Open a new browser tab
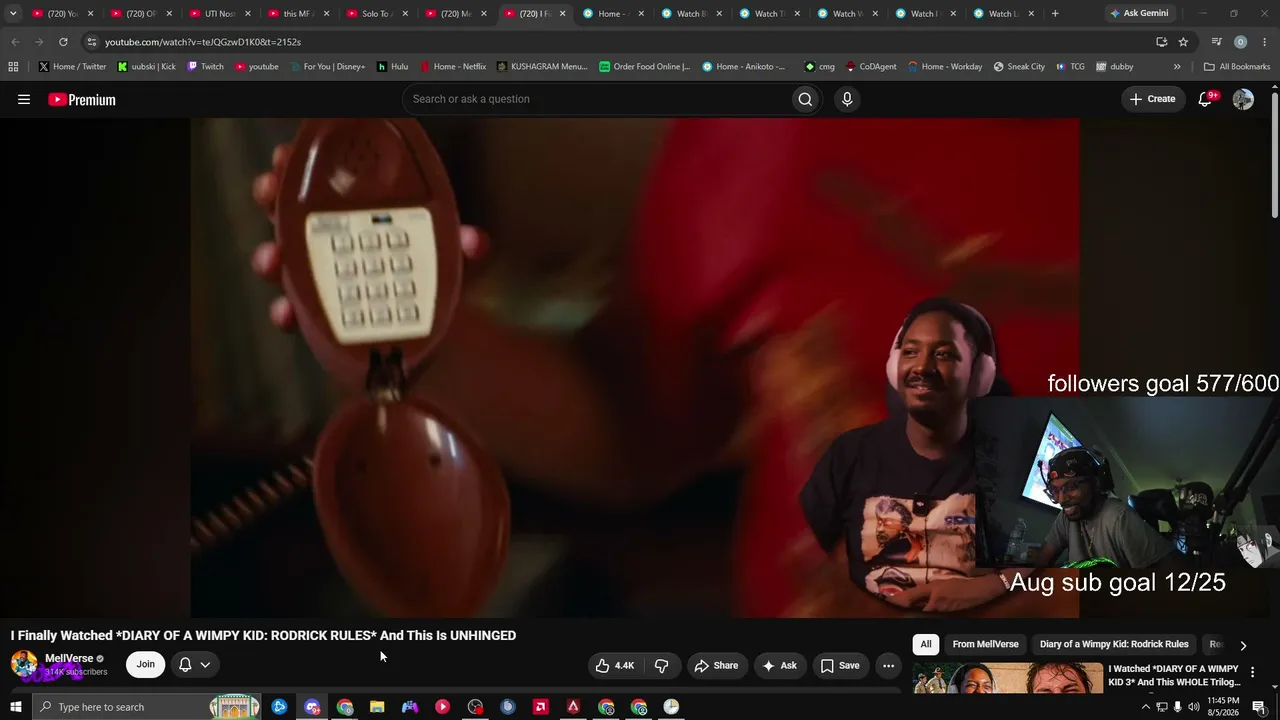This screenshot has width=1280, height=720. point(1055,14)
